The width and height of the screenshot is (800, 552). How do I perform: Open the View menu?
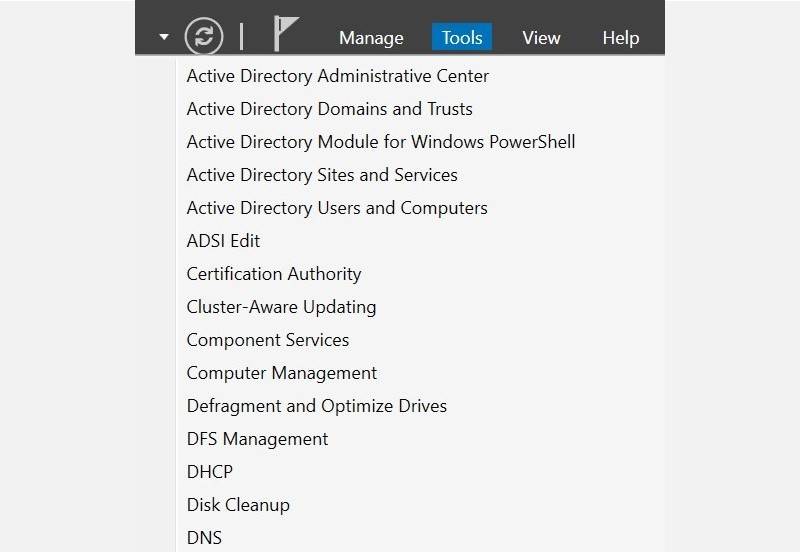(x=541, y=38)
